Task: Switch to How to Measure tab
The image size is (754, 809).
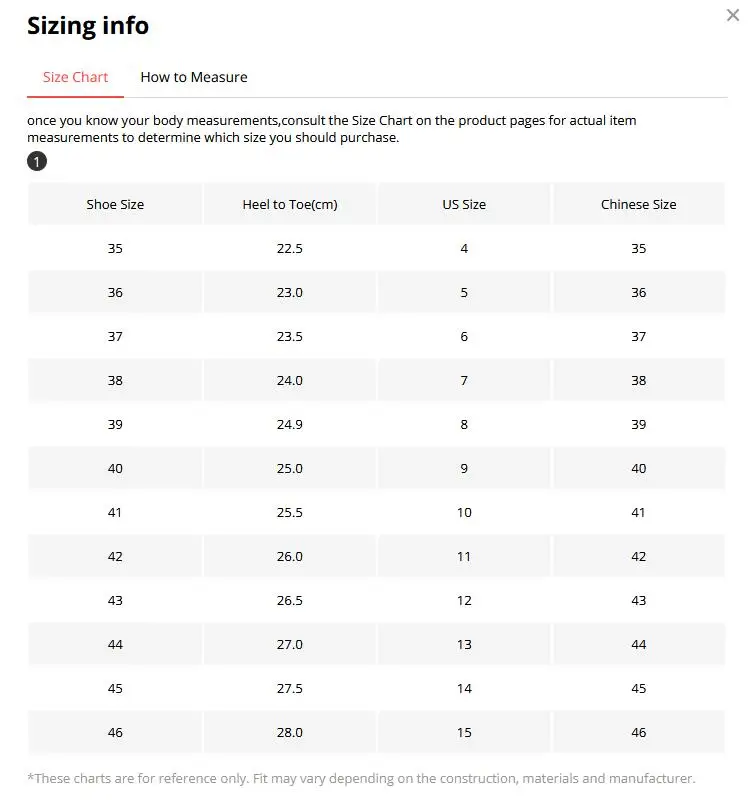Action: click(194, 77)
